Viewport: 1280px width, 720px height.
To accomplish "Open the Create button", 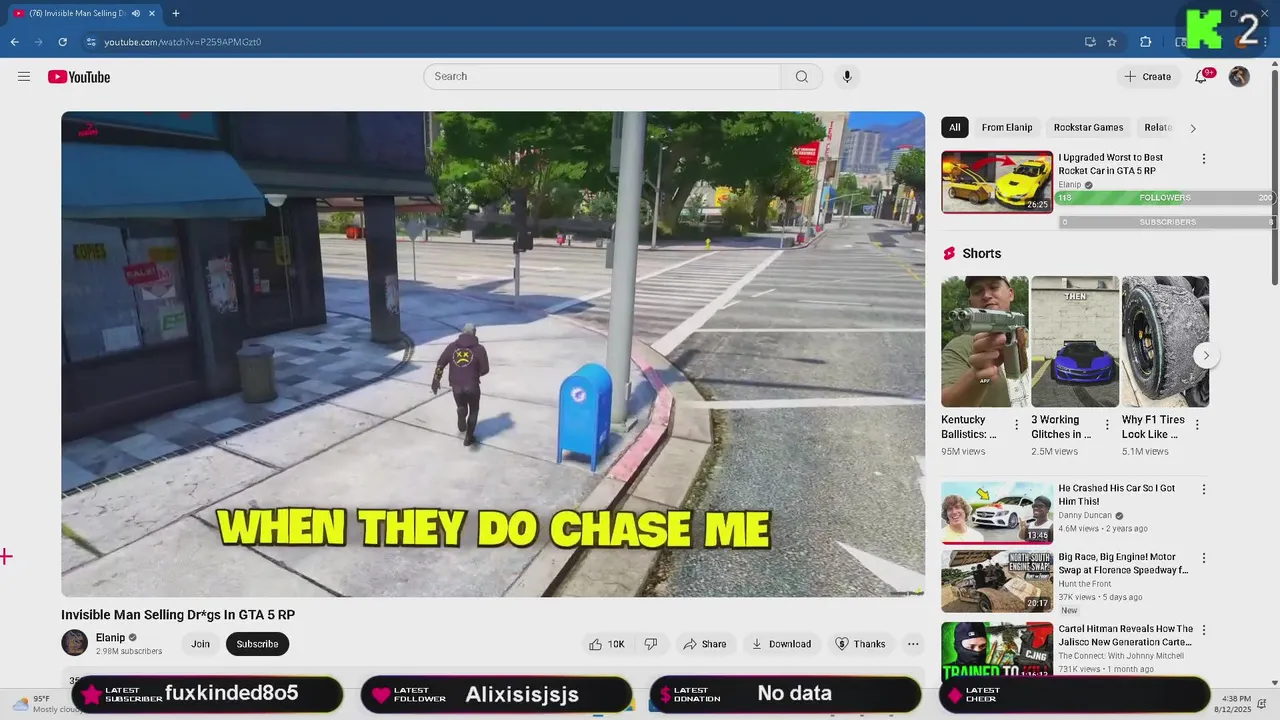I will 1147,77.
